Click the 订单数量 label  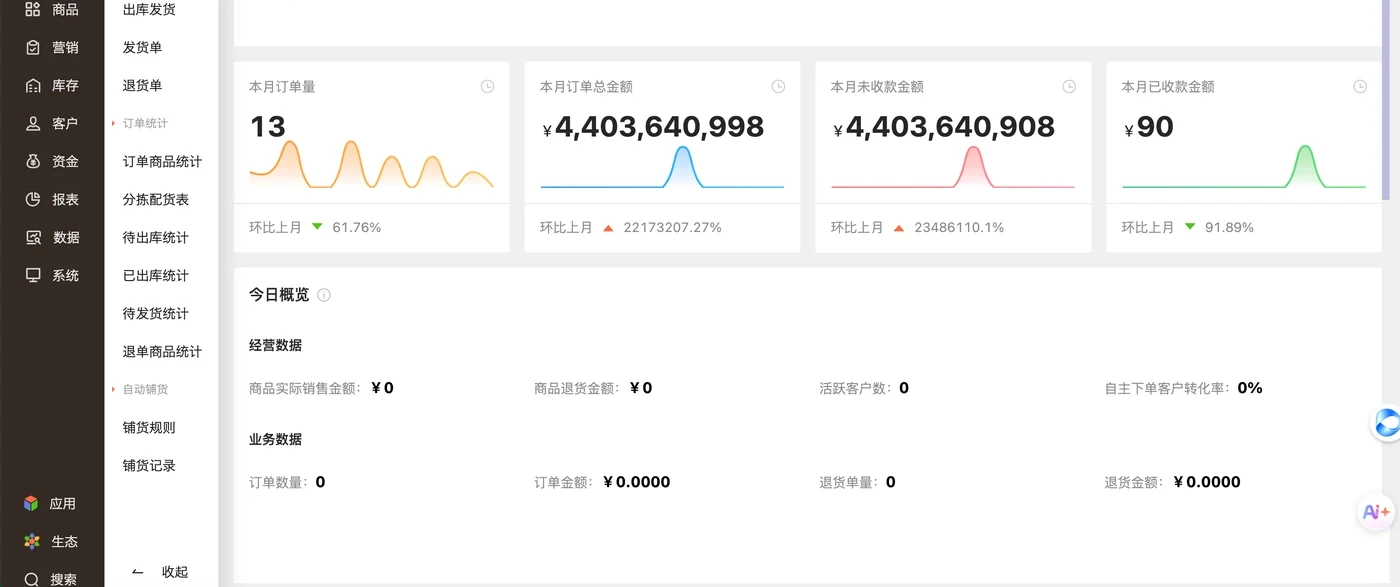click(x=277, y=482)
